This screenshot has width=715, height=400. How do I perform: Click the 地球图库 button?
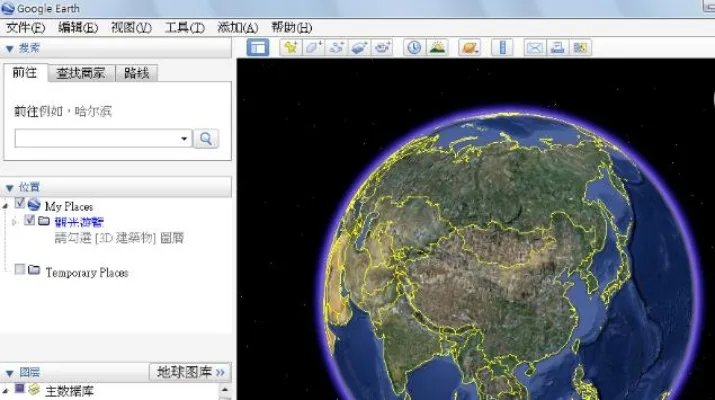point(190,372)
